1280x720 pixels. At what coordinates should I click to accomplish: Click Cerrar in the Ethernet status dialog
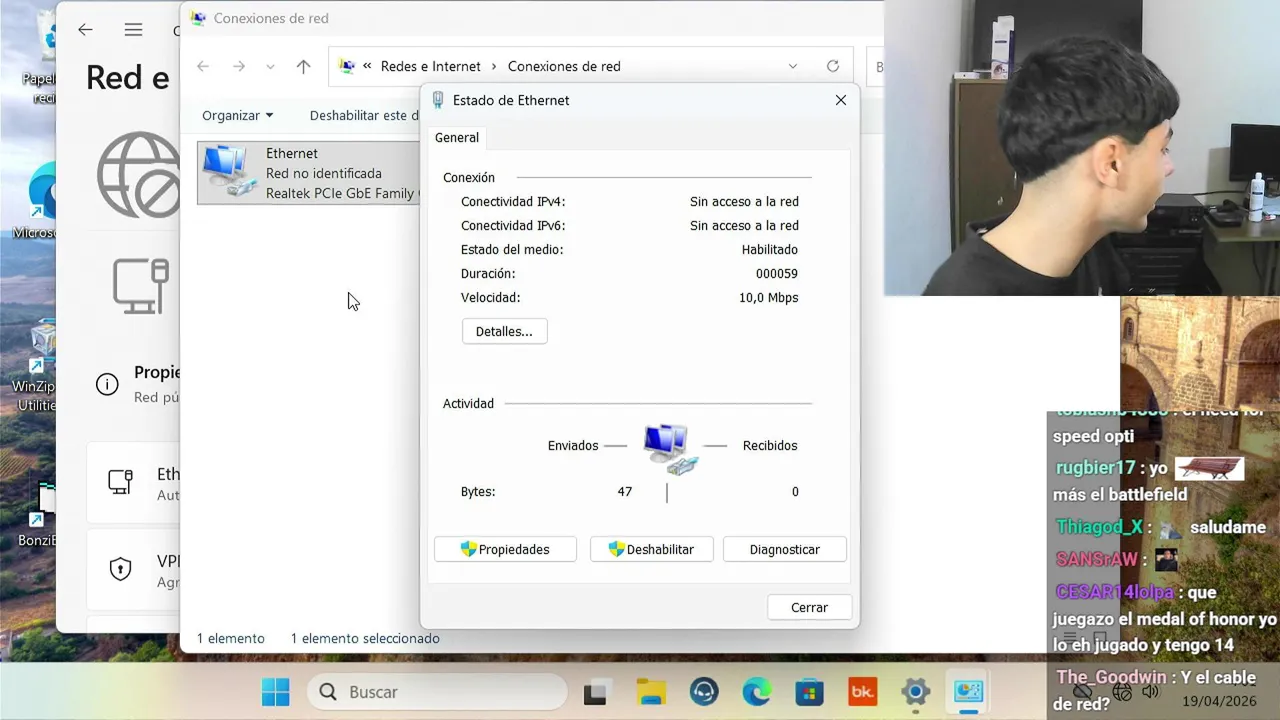click(x=809, y=607)
